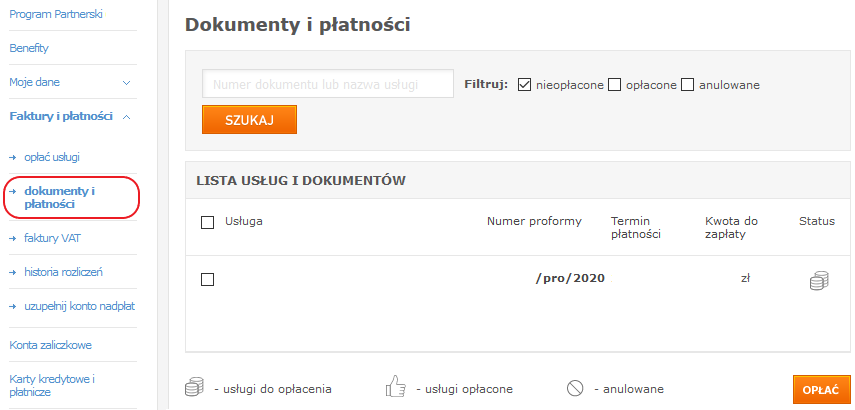Image resolution: width=855 pixels, height=410 pixels.
Task: Collapse the Faktury i płatności section
Action: (x=127, y=117)
